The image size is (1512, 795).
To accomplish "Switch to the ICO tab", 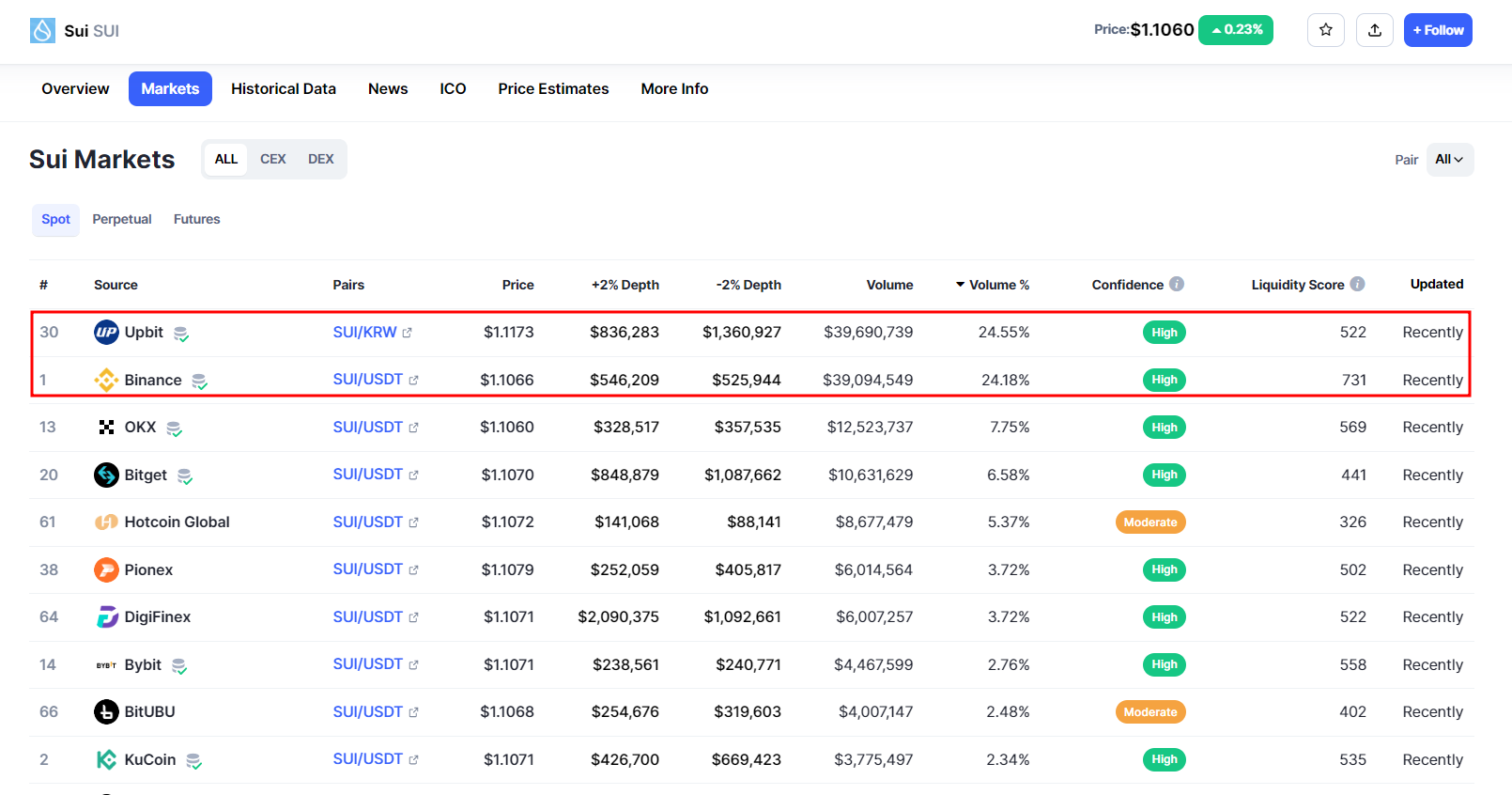I will (x=453, y=88).
